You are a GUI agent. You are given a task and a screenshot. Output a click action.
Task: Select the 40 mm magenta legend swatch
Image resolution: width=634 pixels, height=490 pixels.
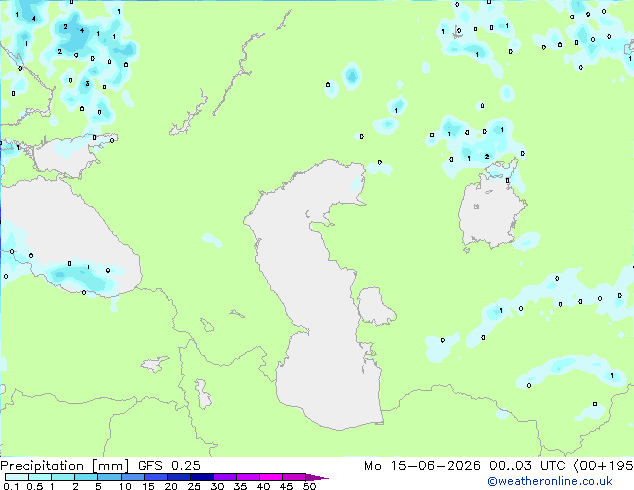pos(271,477)
